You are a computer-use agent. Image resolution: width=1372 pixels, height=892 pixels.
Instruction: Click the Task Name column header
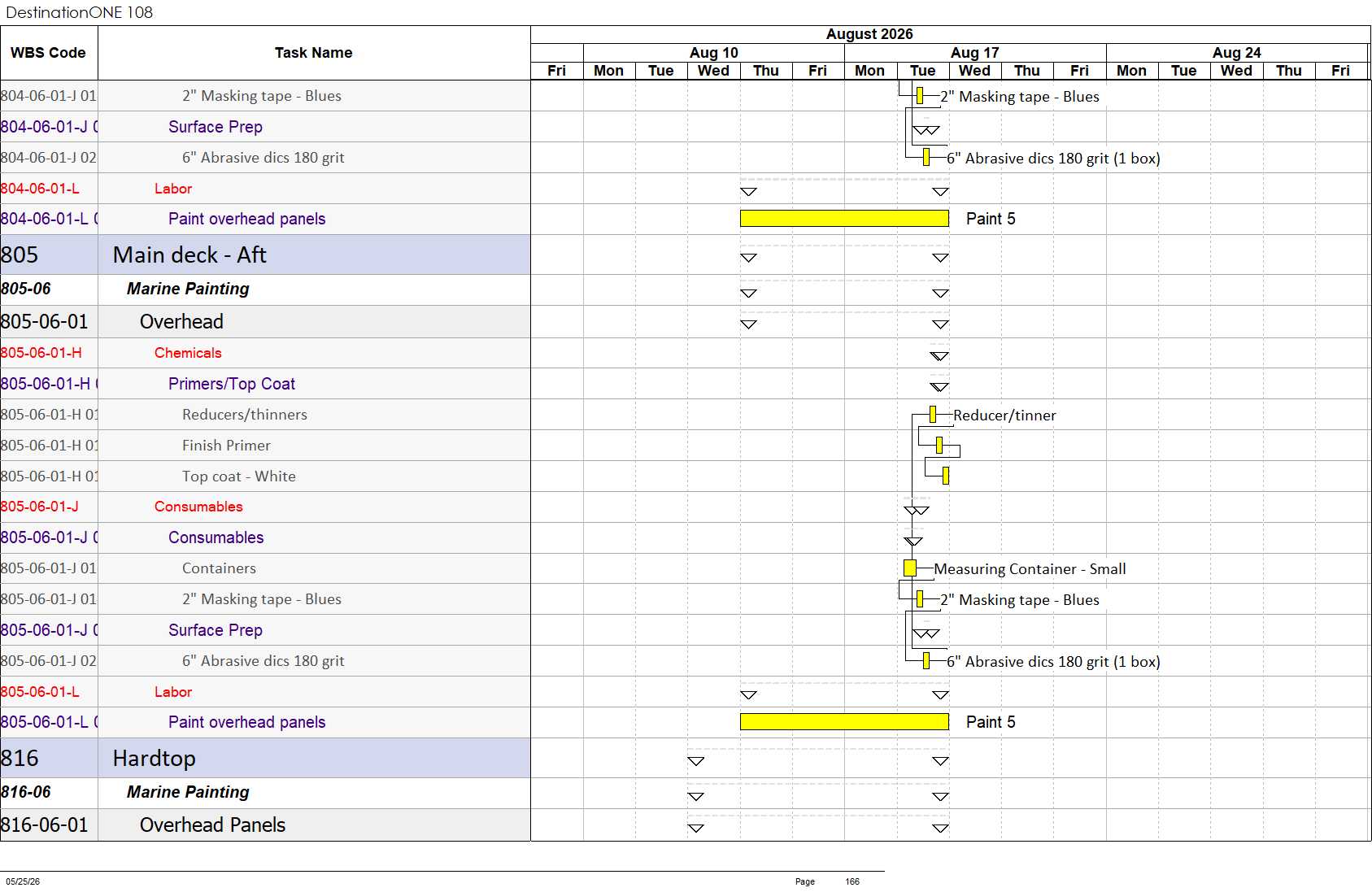(x=314, y=53)
